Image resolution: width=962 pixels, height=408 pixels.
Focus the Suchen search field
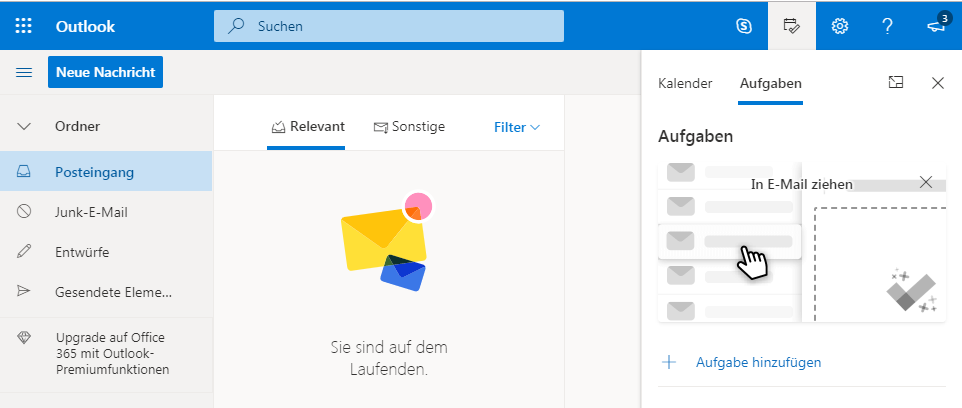click(389, 26)
